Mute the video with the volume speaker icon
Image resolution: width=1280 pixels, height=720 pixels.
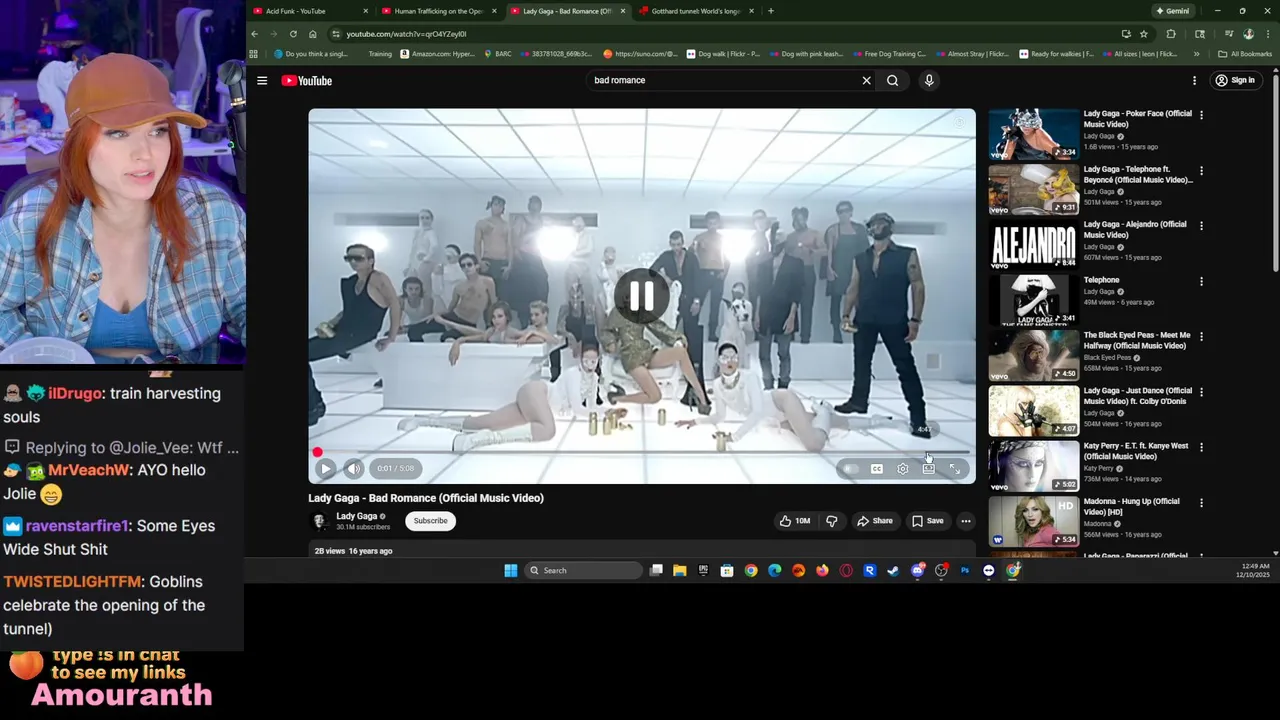[353, 468]
